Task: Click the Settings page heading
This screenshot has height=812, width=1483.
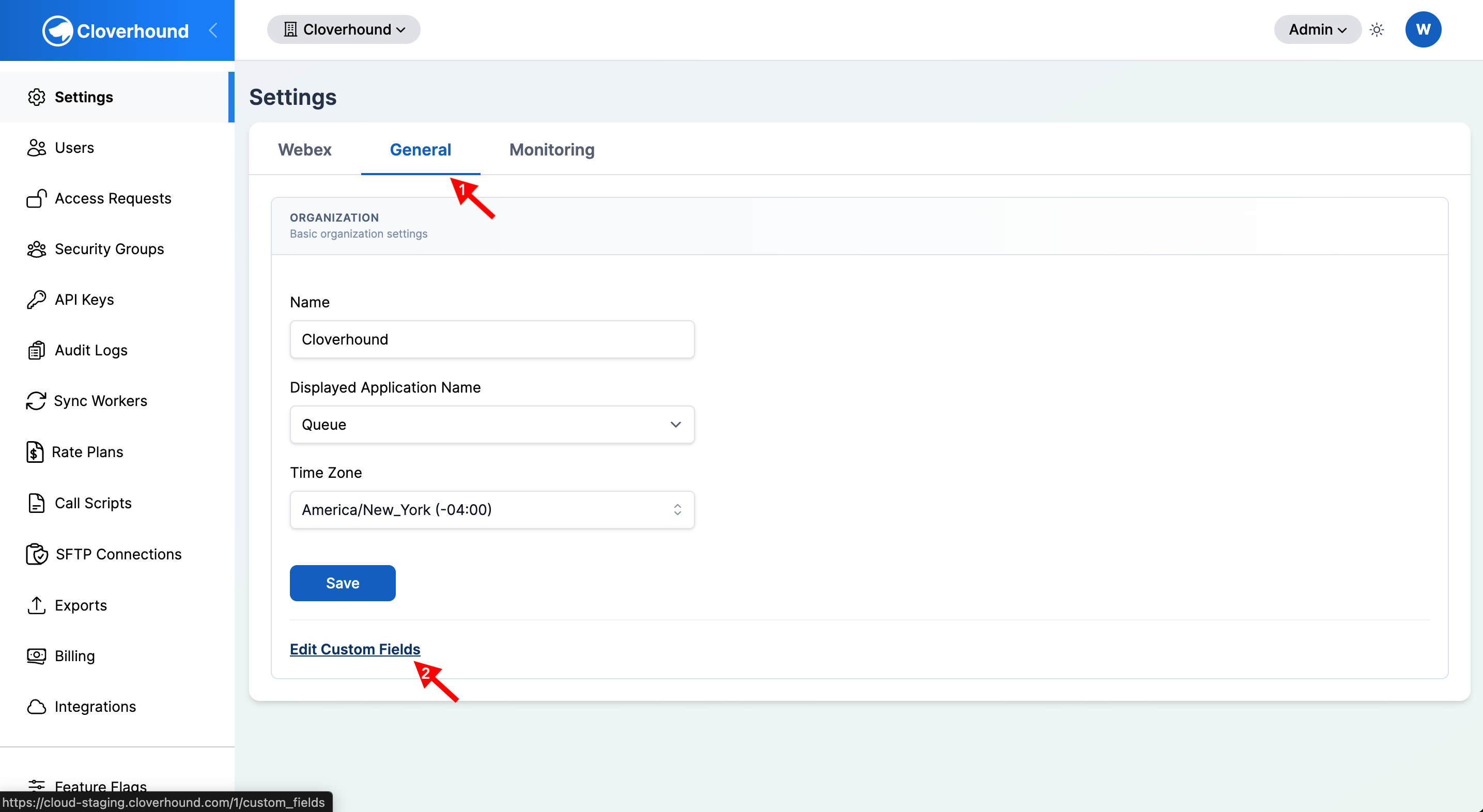Action: (292, 97)
